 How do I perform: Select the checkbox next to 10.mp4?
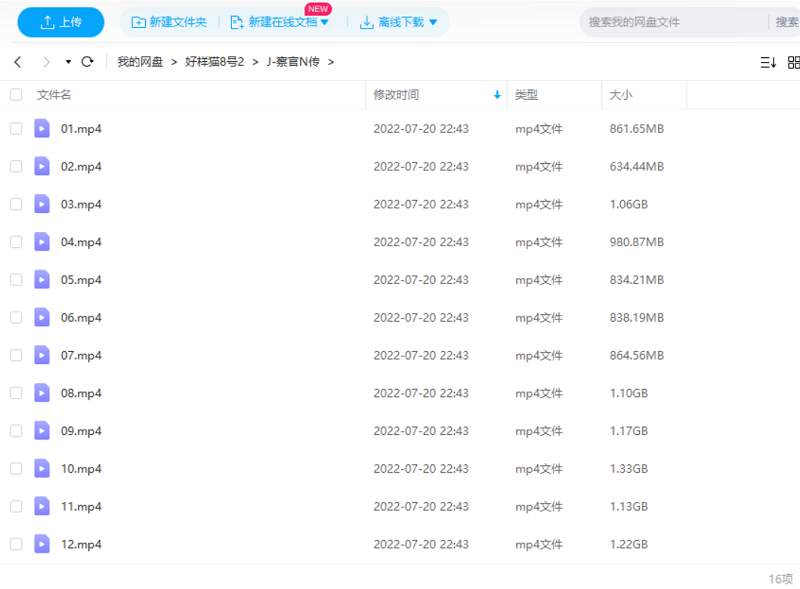16,468
